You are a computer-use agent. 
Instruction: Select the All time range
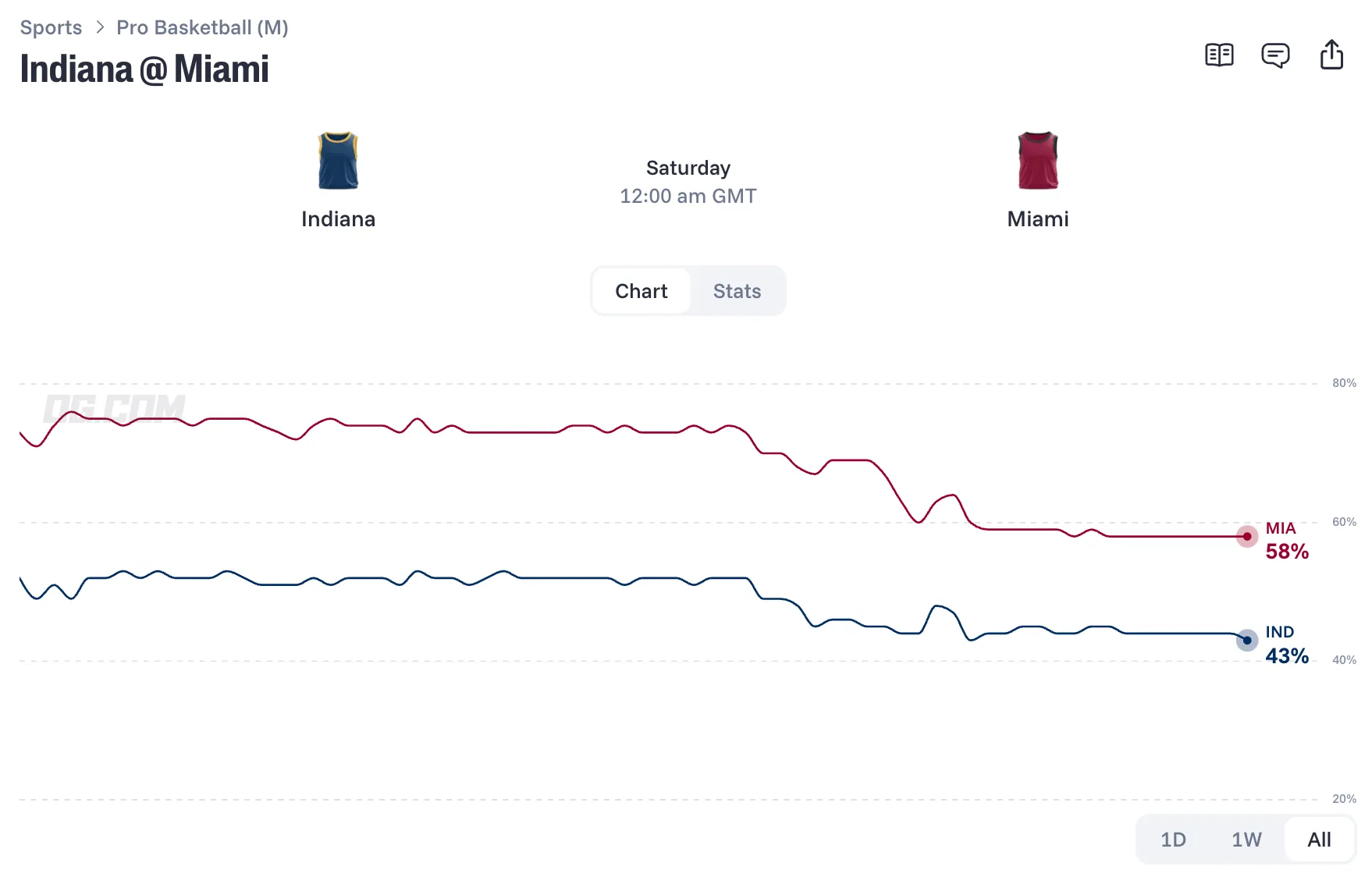coord(1319,840)
